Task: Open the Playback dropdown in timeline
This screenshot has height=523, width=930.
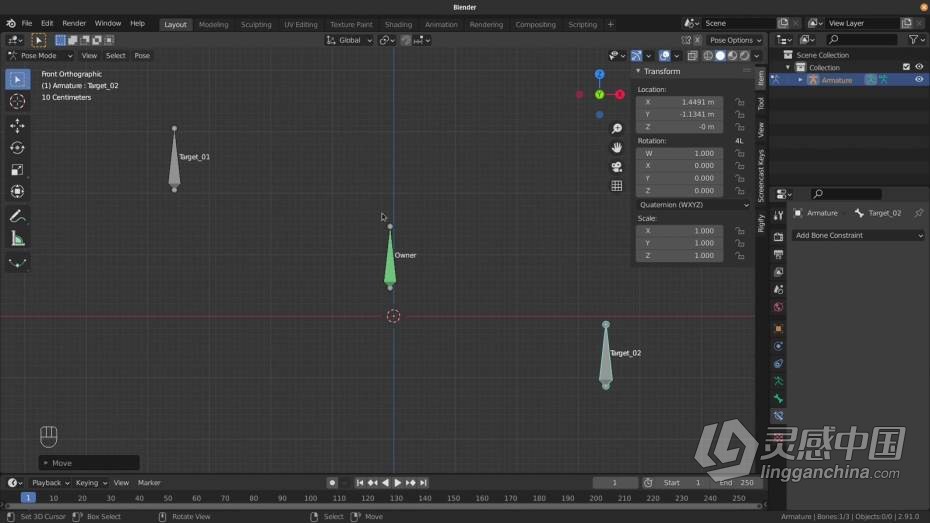Action: tap(50, 483)
